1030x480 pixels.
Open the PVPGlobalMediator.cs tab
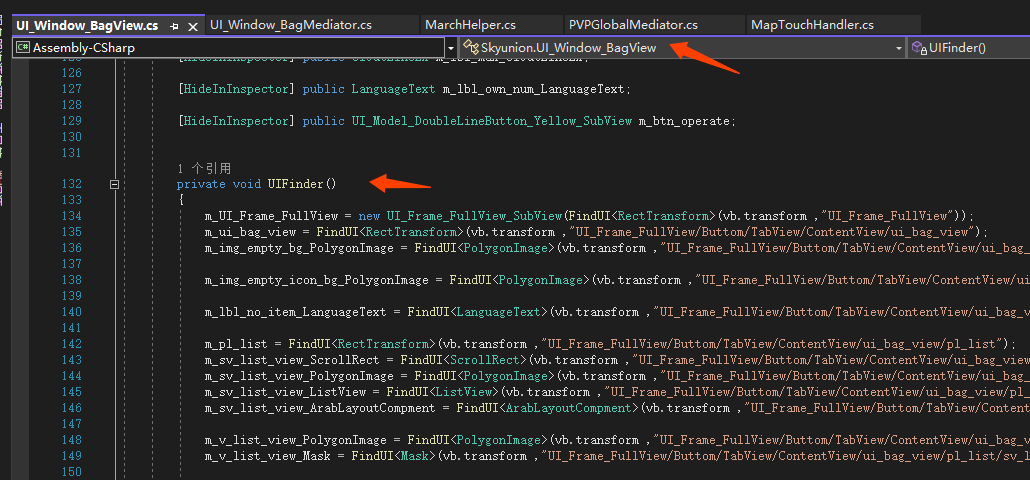[633, 25]
